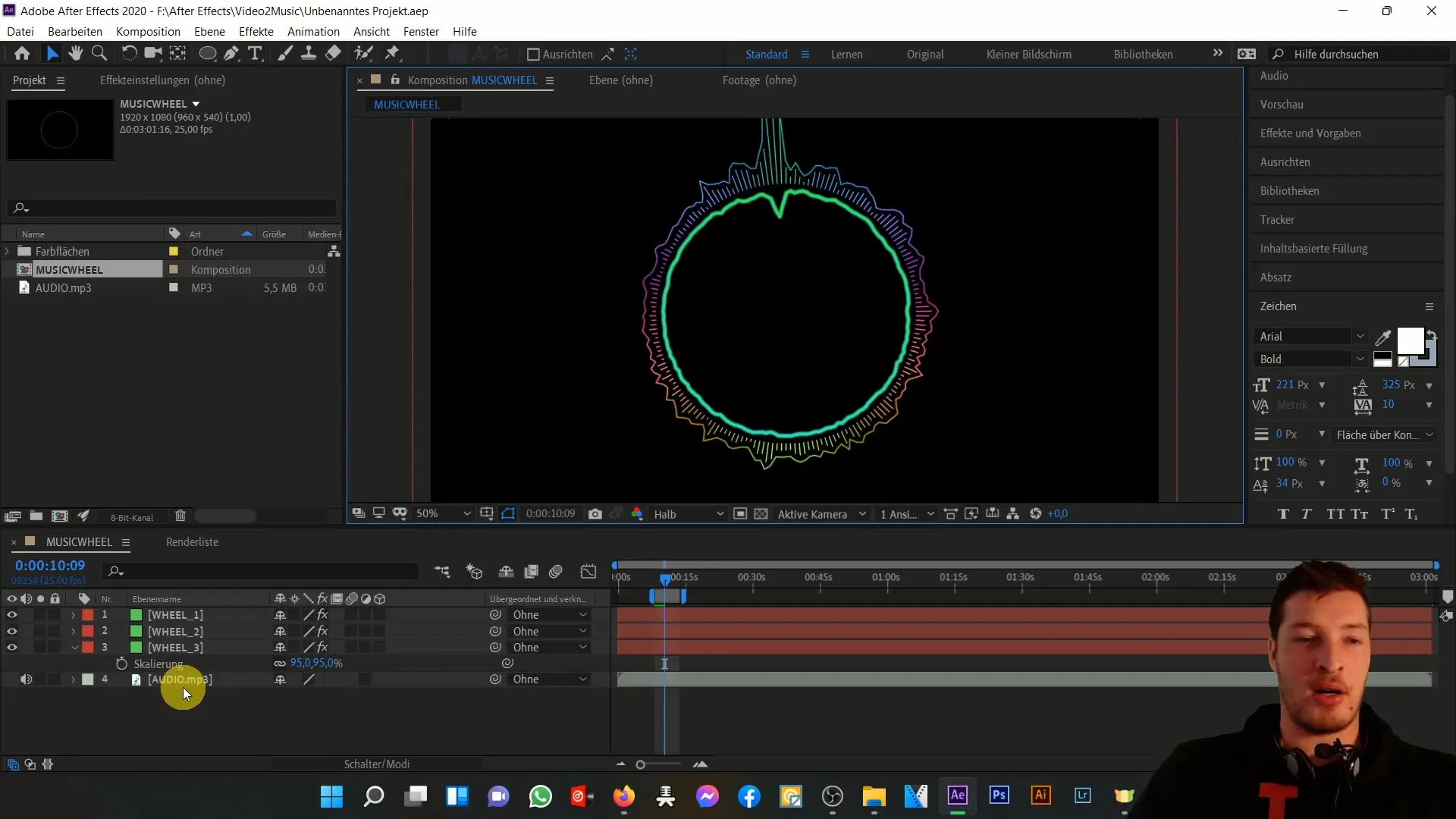The image size is (1456, 819).
Task: Hide the WHEEL_3 layer eye
Action: click(x=12, y=648)
